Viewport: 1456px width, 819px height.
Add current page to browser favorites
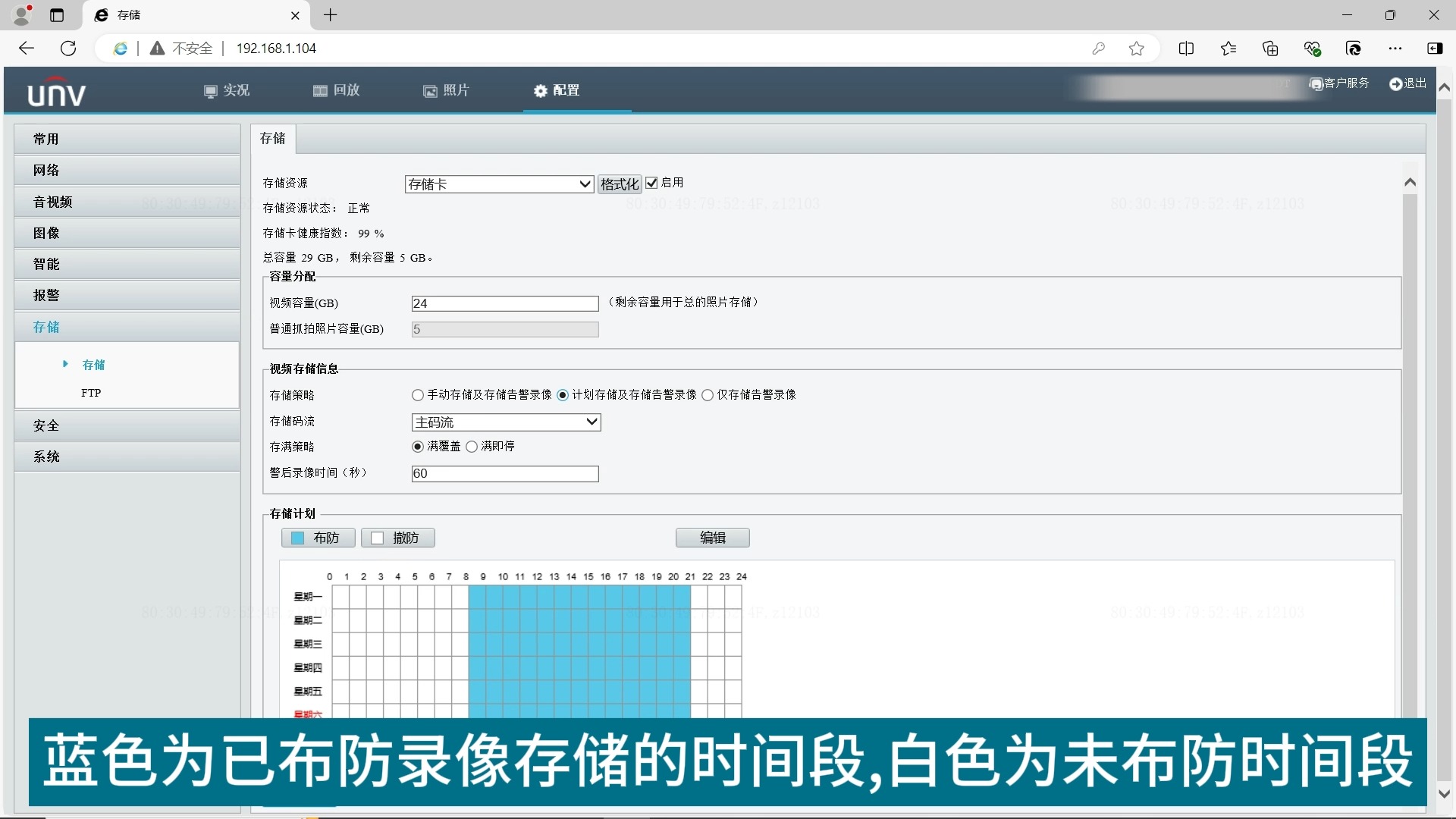tap(1137, 48)
